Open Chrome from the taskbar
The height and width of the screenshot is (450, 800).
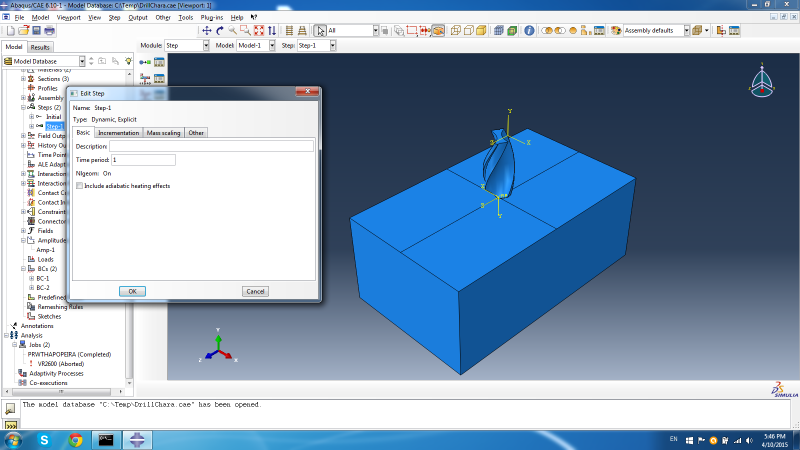[x=76, y=440]
